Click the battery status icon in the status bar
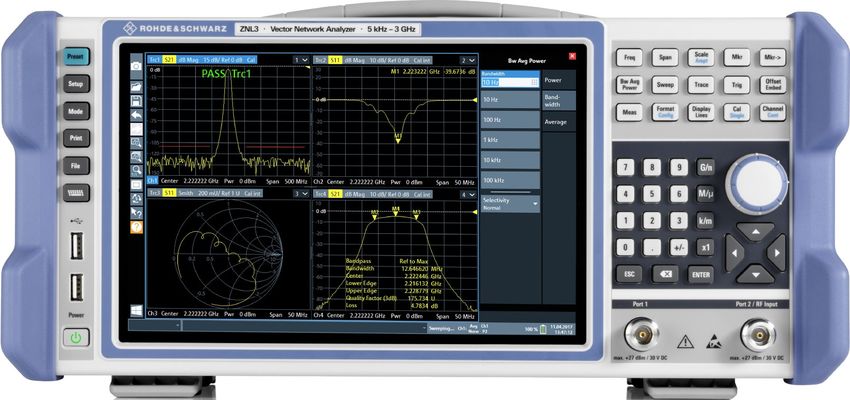Screen dimensions: 850x400 [x=543, y=329]
